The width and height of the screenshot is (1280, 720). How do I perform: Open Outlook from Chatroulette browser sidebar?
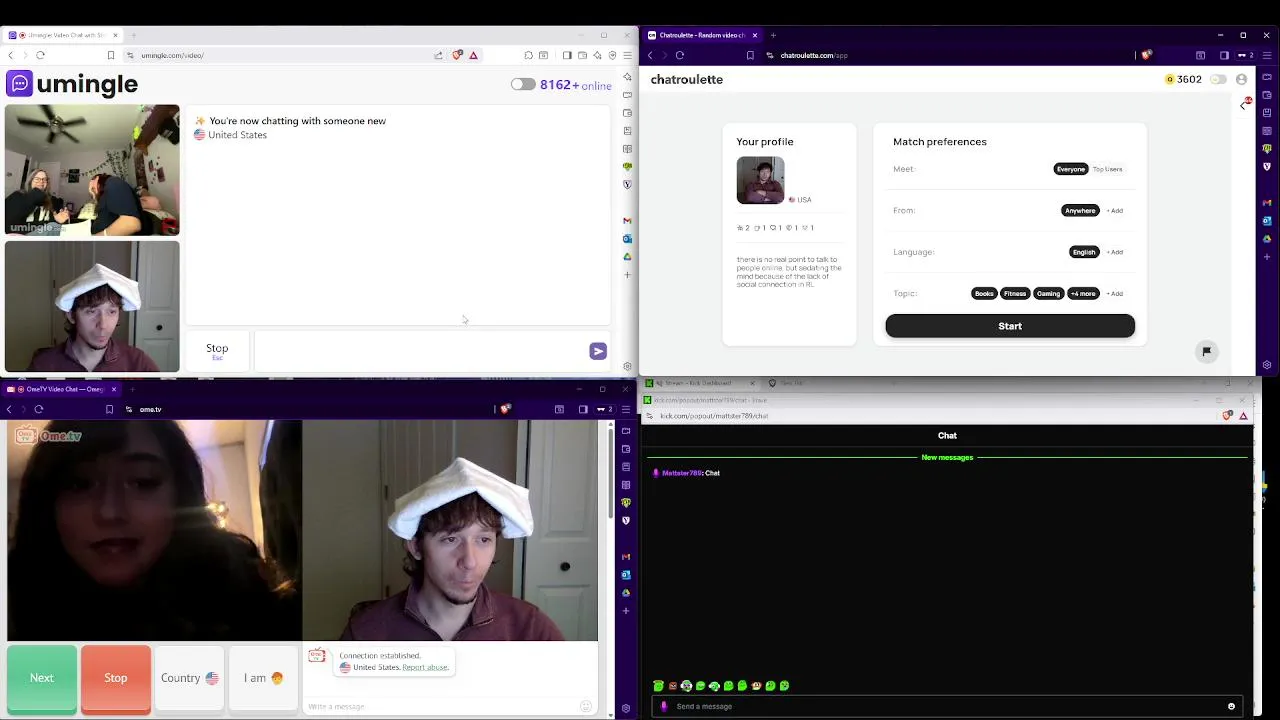pyautogui.click(x=1267, y=221)
